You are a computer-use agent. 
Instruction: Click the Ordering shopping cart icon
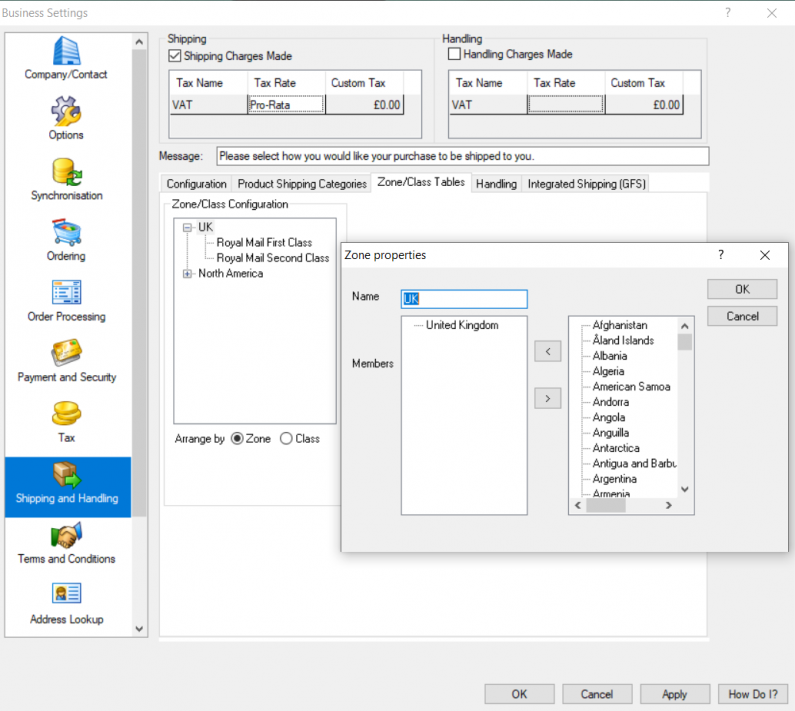pos(66,232)
